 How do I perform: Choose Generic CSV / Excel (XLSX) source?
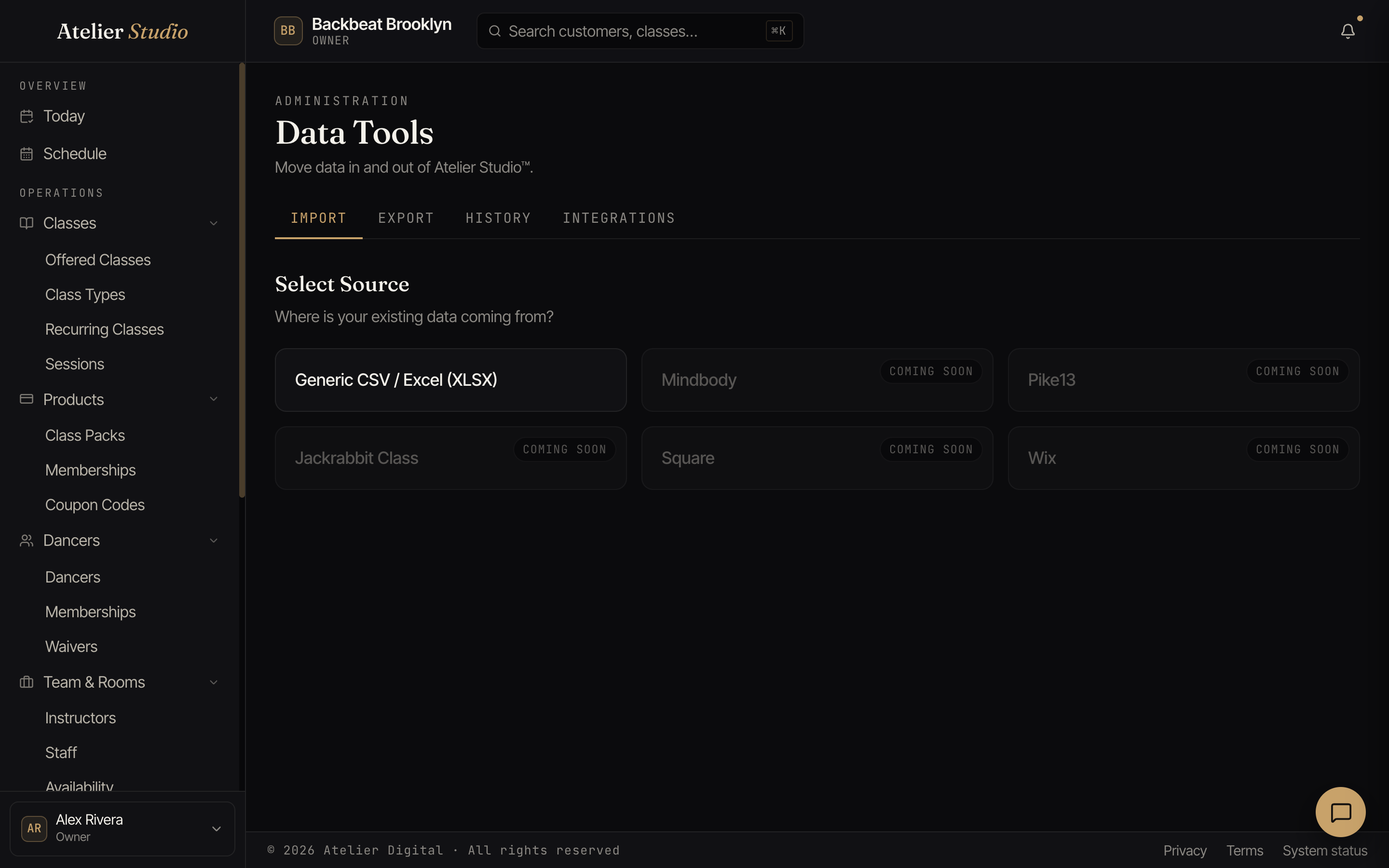pyautogui.click(x=450, y=380)
